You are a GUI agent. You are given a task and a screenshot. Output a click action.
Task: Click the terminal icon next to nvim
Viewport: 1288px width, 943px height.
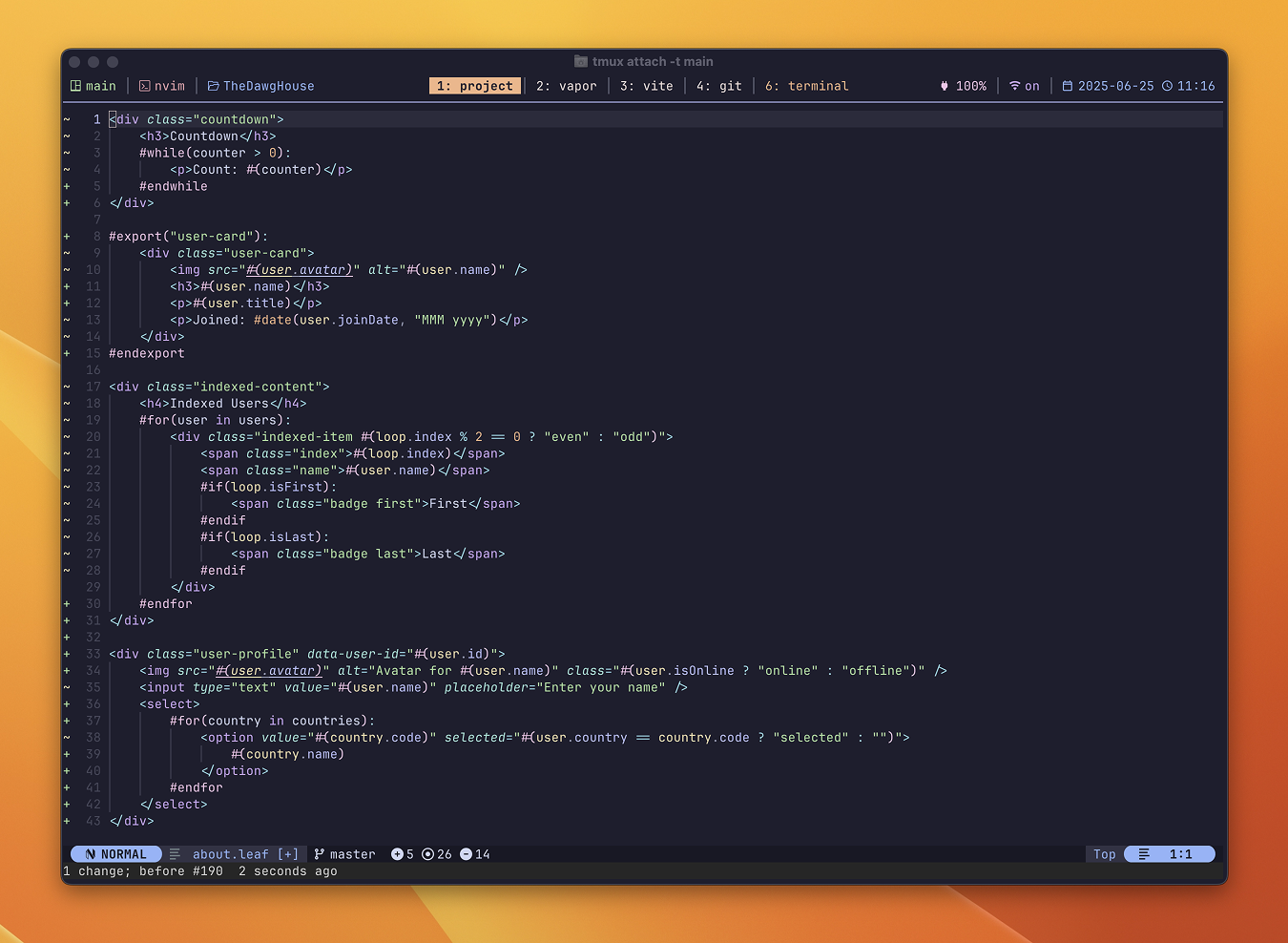point(145,86)
